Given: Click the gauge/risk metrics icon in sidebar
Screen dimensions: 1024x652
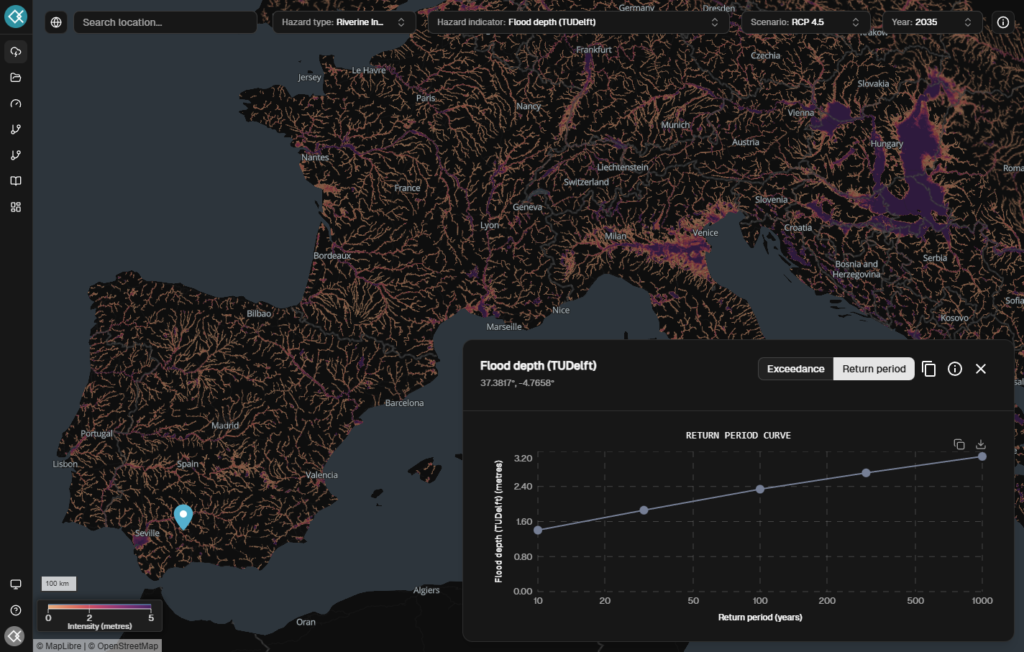Looking at the screenshot, I should (x=14, y=103).
